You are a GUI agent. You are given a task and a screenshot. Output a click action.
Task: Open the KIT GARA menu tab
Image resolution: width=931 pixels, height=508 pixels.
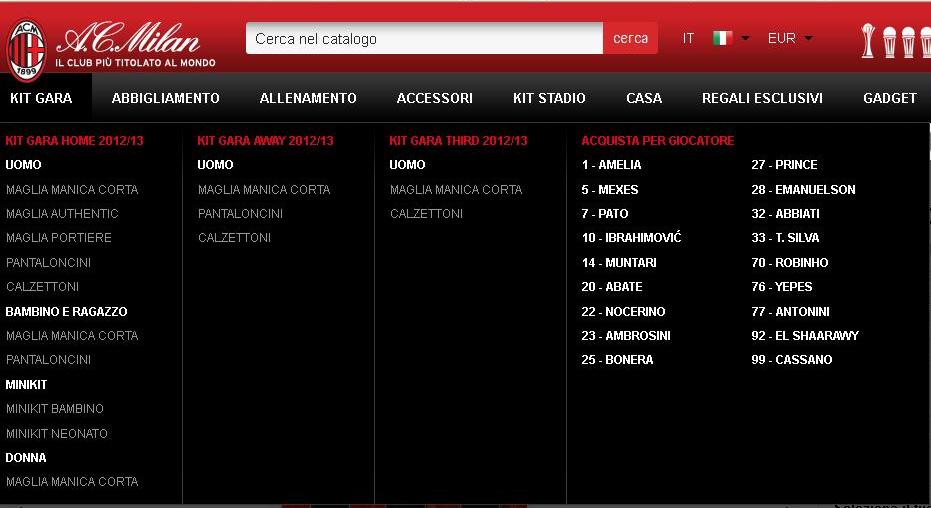click(x=41, y=98)
